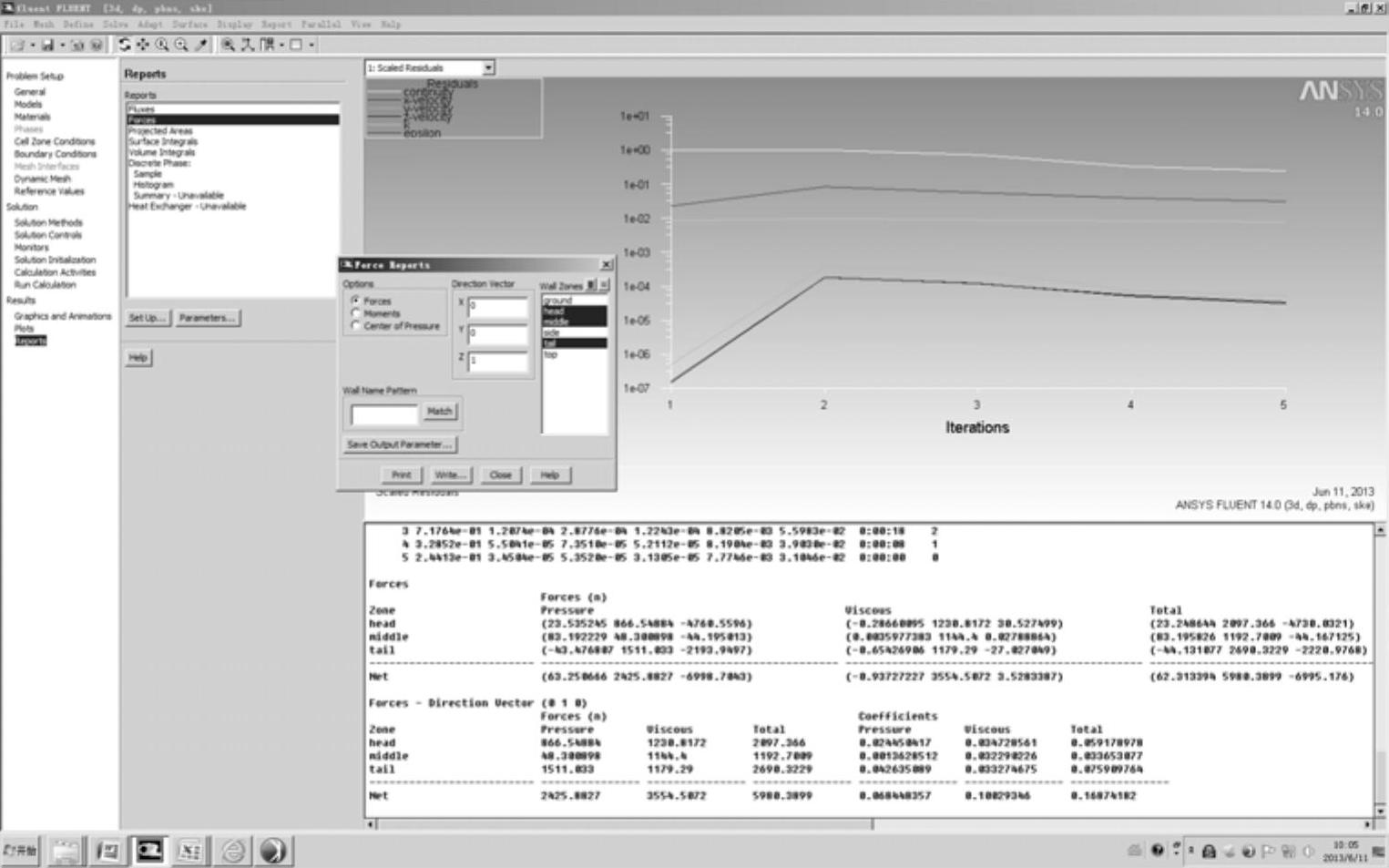Image resolution: width=1389 pixels, height=868 pixels.
Task: Open 'Run Calculation' in navigation tree
Action: coord(45,284)
